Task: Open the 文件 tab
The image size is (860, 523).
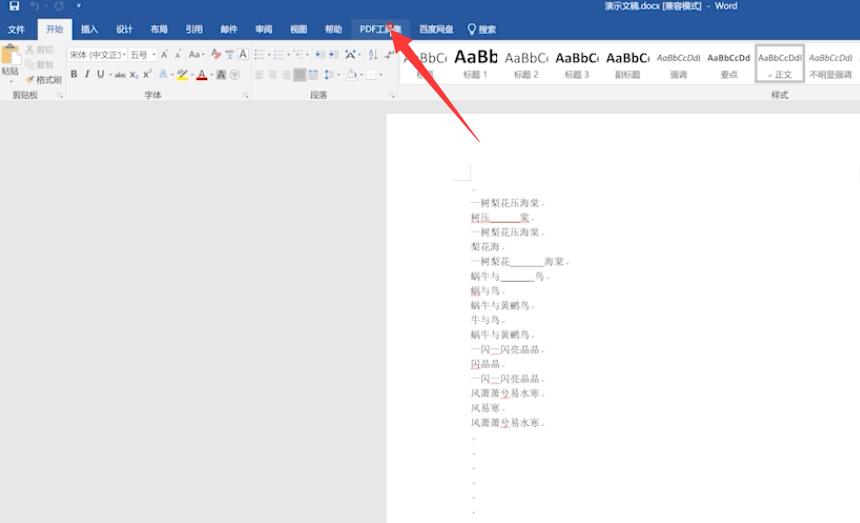Action: click(x=16, y=30)
